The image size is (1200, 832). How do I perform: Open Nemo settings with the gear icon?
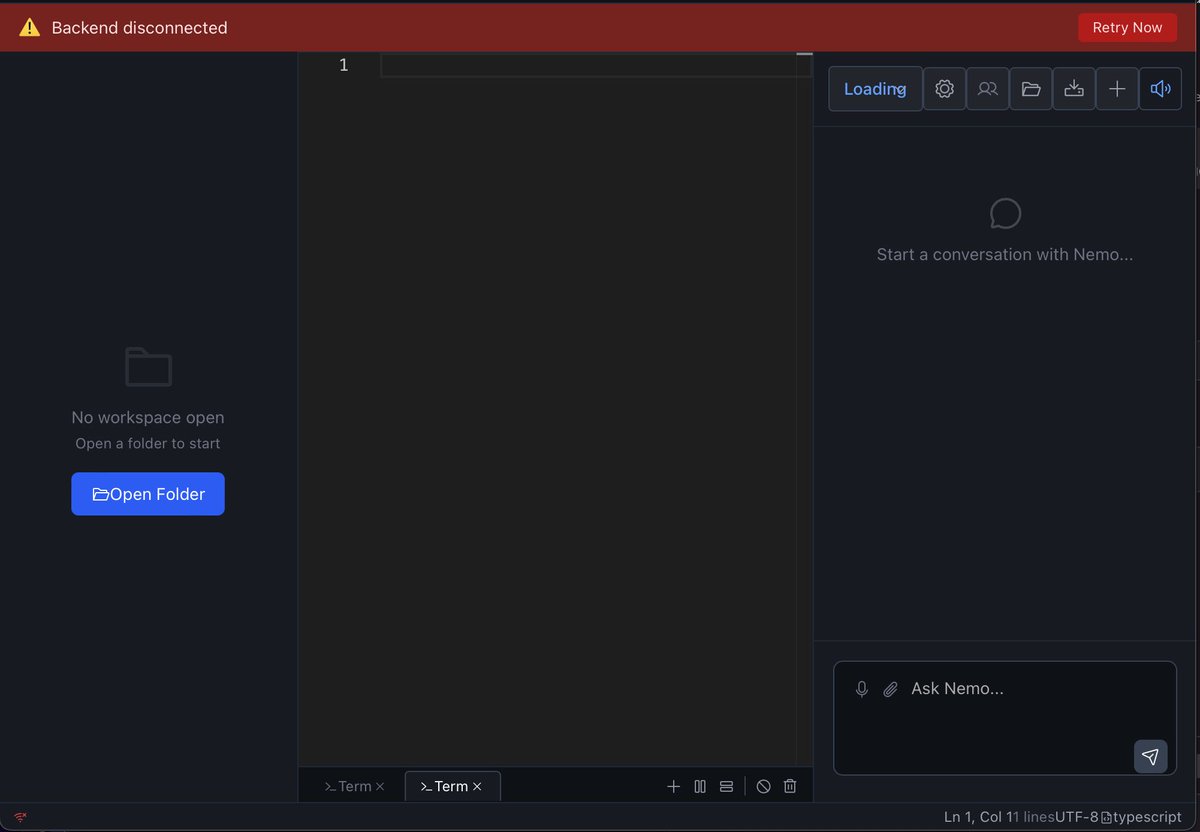[x=944, y=88]
